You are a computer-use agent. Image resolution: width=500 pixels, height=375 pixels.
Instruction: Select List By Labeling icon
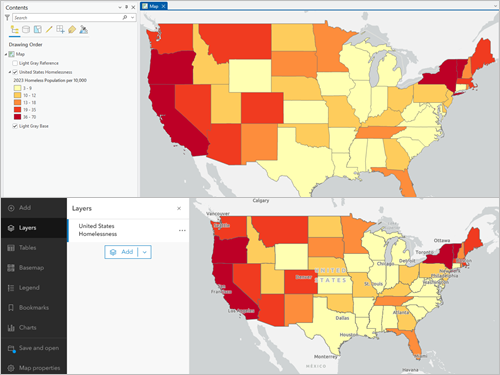tap(72, 30)
